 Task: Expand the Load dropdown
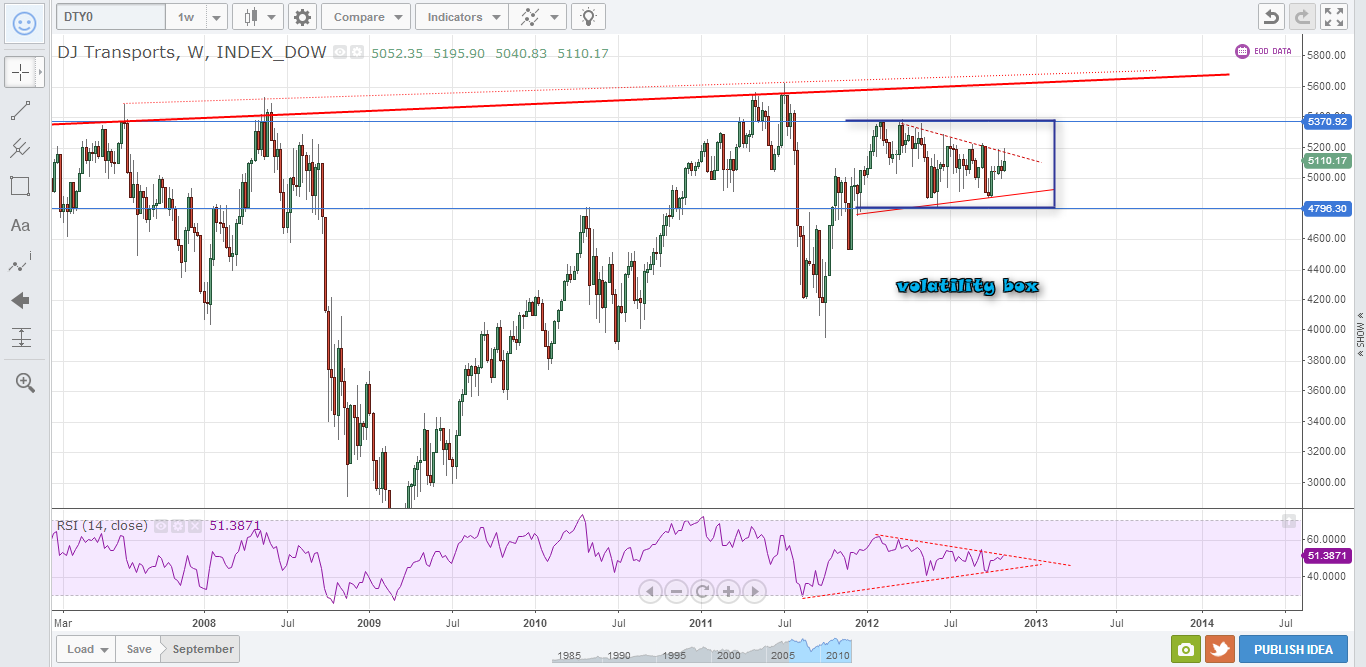pyautogui.click(x=86, y=649)
